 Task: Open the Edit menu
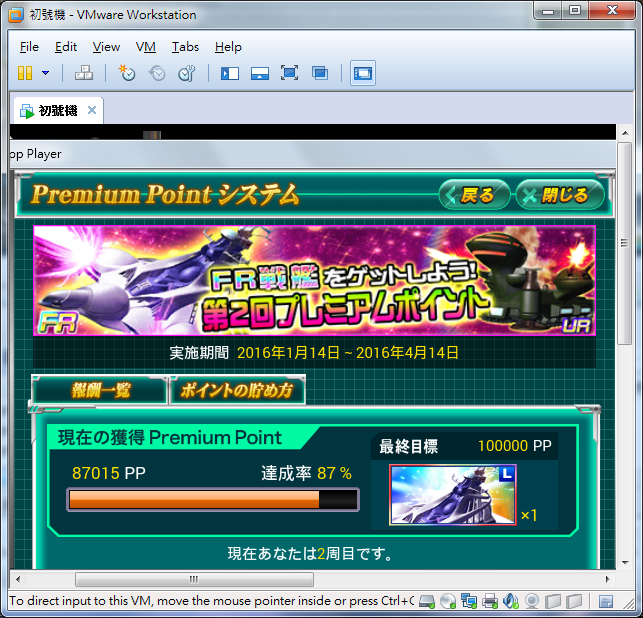pos(66,47)
